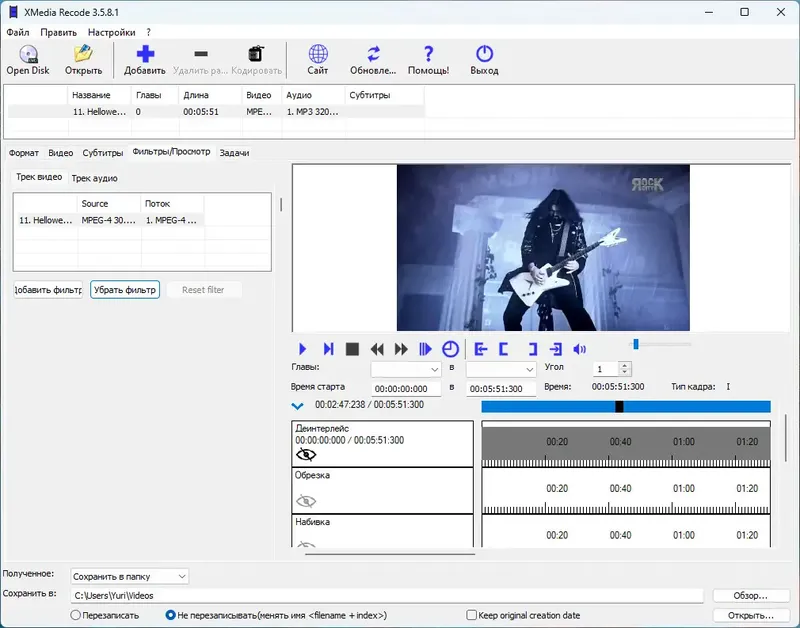Expand the Главы chapter dropdown
The image size is (800, 628).
click(405, 368)
